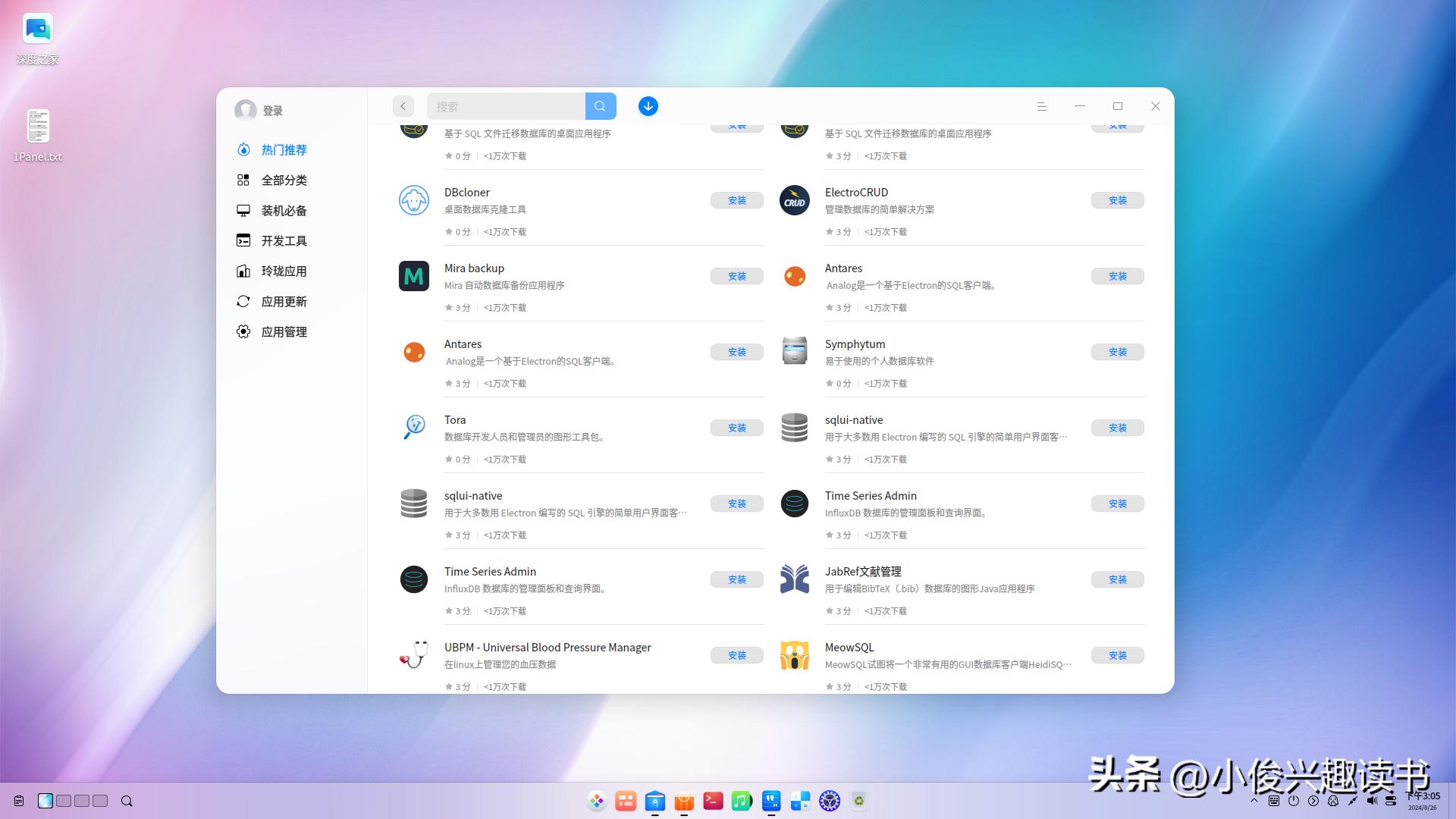The height and width of the screenshot is (819, 1456).
Task: Open the multitasking view in the dock
Action: [626, 801]
